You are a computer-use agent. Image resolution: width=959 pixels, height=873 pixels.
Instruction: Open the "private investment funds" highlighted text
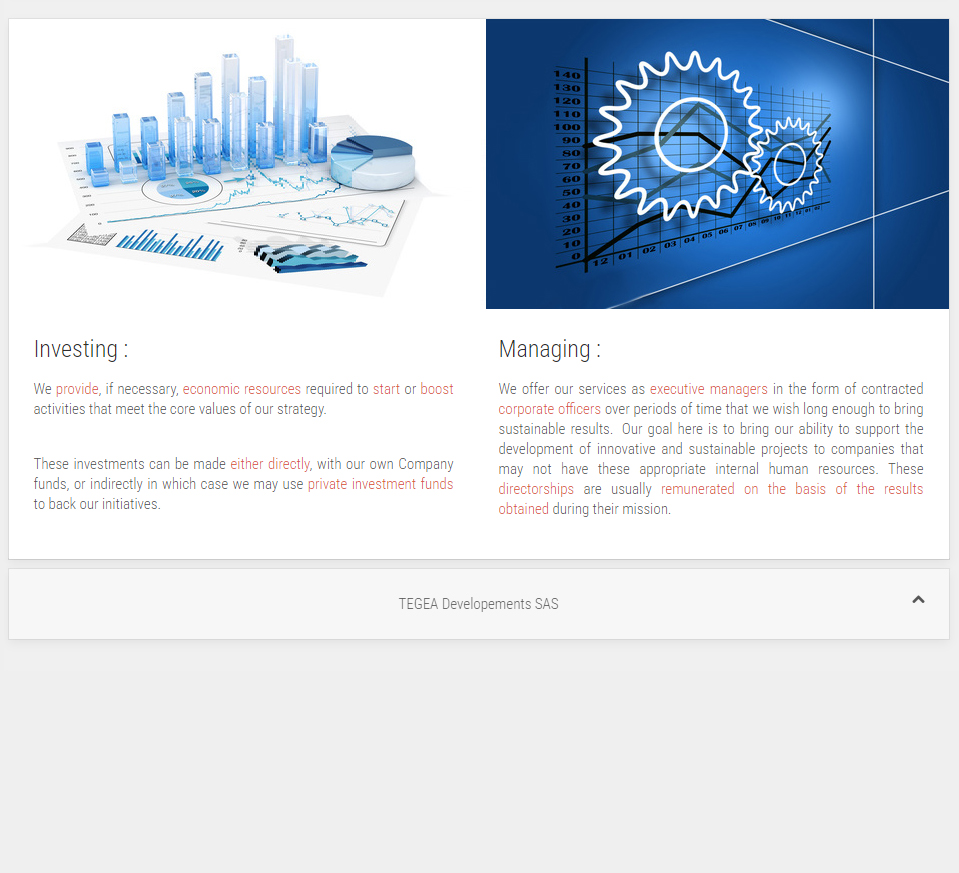[x=380, y=484]
